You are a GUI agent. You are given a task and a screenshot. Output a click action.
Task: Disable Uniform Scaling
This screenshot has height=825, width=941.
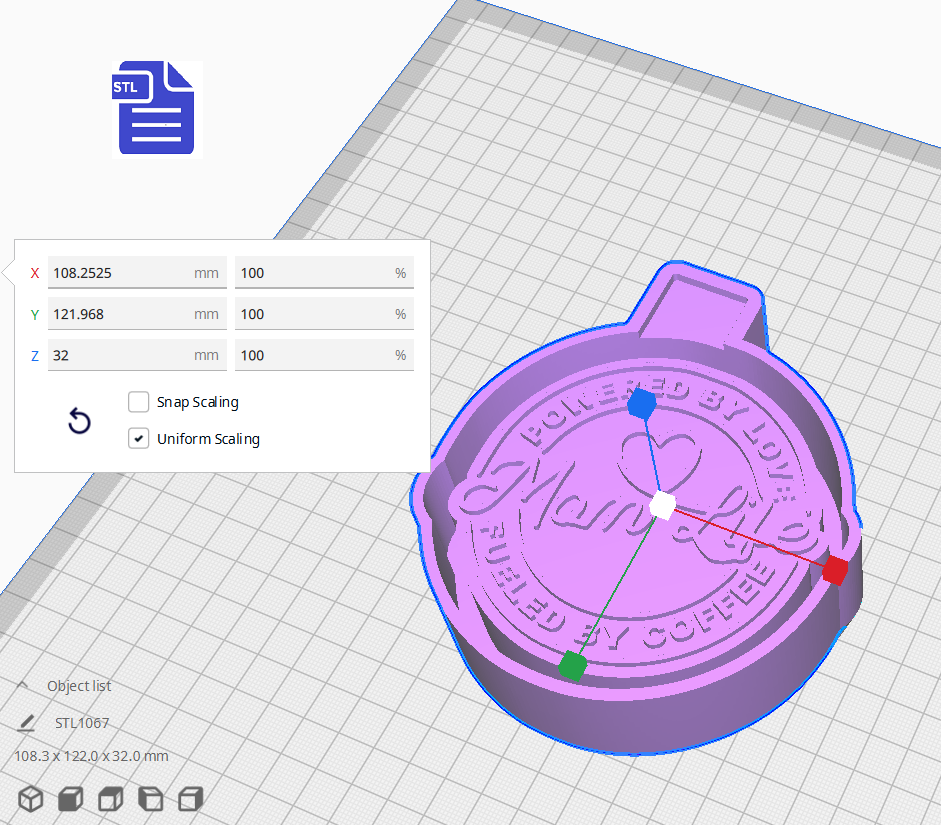138,438
